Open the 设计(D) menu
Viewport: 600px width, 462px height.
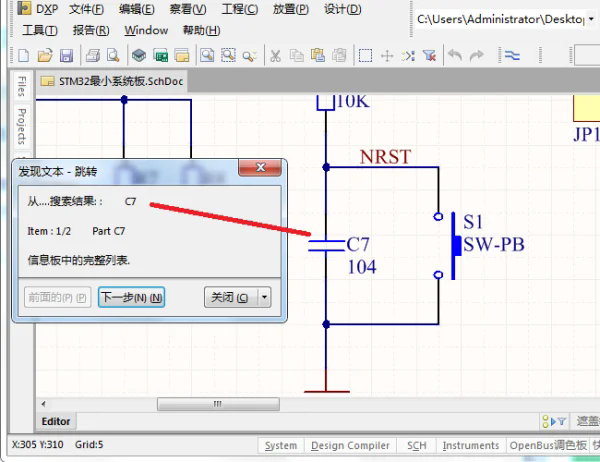pyautogui.click(x=342, y=9)
